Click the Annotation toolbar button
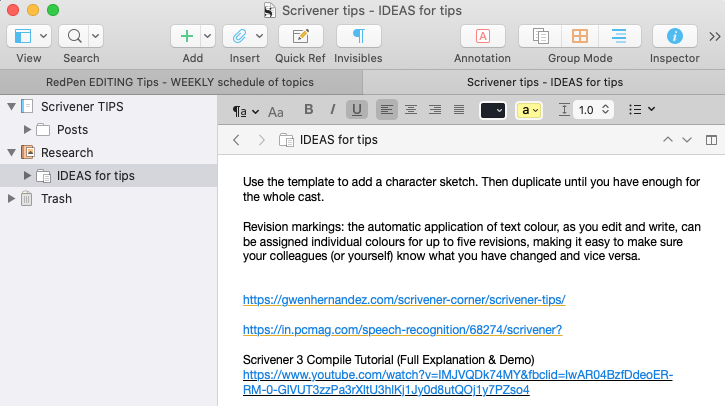 pos(483,36)
